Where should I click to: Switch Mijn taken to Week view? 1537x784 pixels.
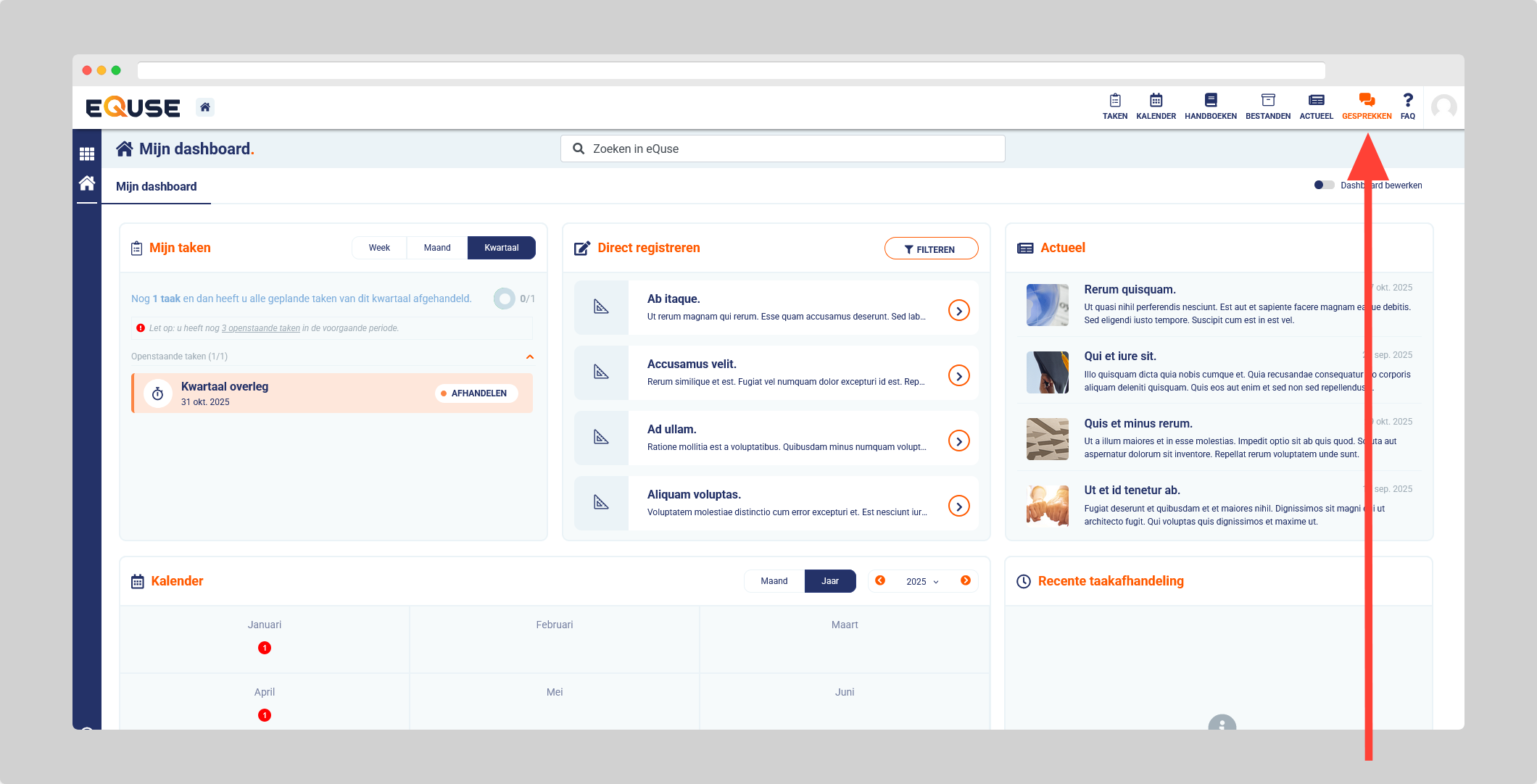(x=379, y=248)
